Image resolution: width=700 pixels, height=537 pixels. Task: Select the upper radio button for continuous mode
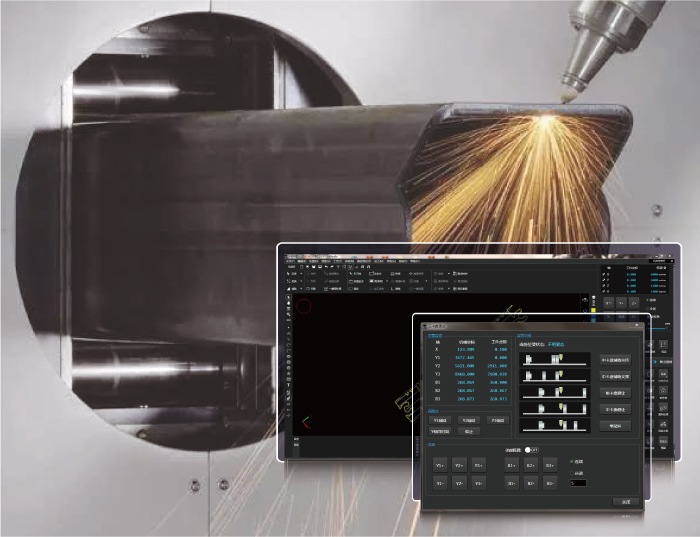point(571,461)
